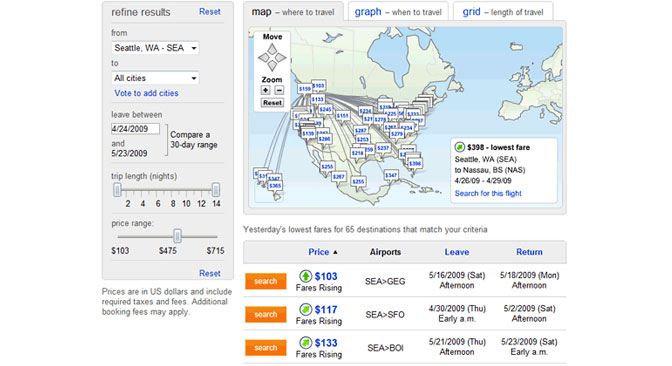This screenshot has height=366, width=672.
Task: Click the Reset link below the price range
Action: (x=210, y=273)
